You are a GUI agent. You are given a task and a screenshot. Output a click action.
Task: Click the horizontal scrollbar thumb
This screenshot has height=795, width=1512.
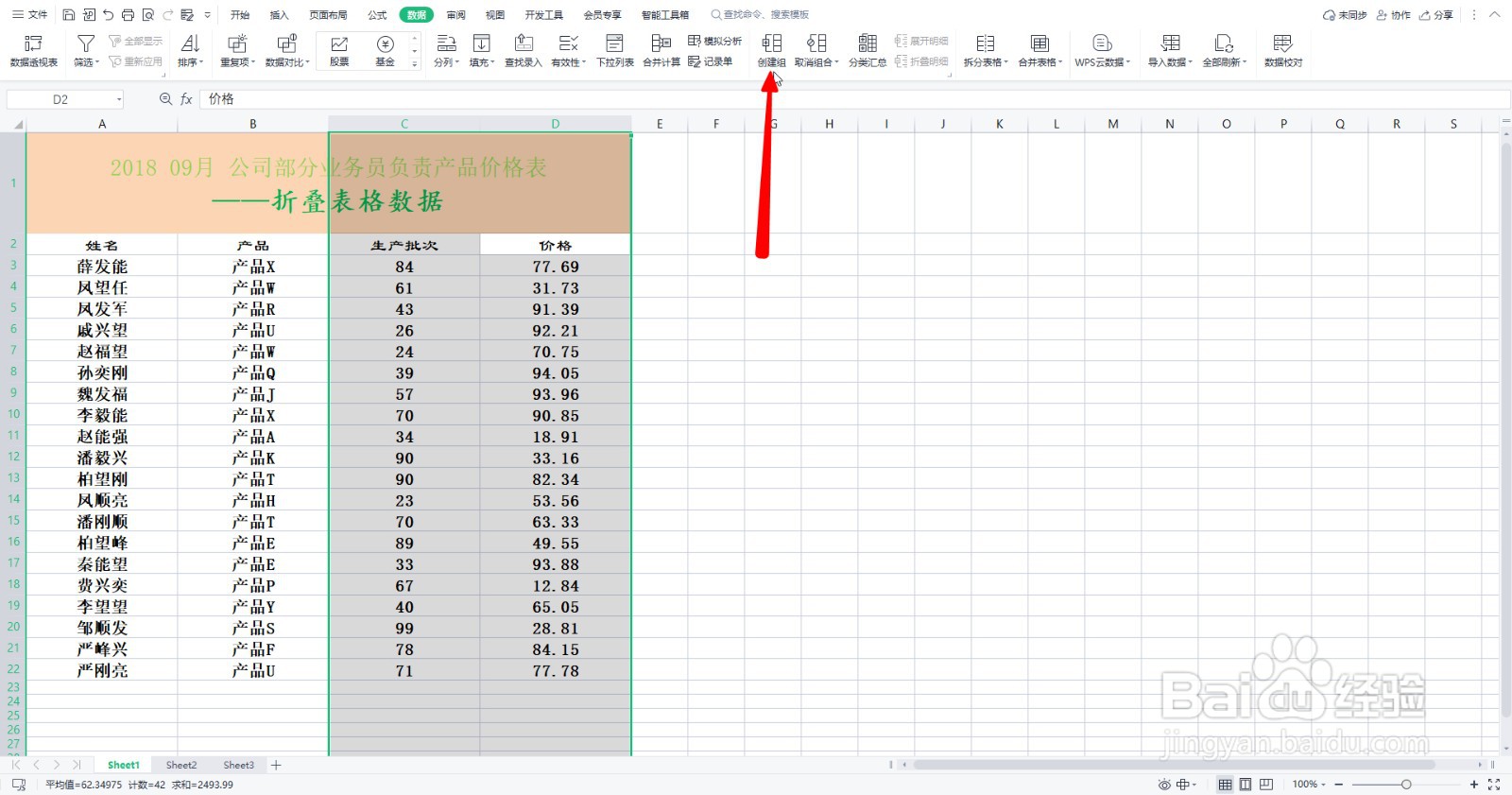(1174, 765)
